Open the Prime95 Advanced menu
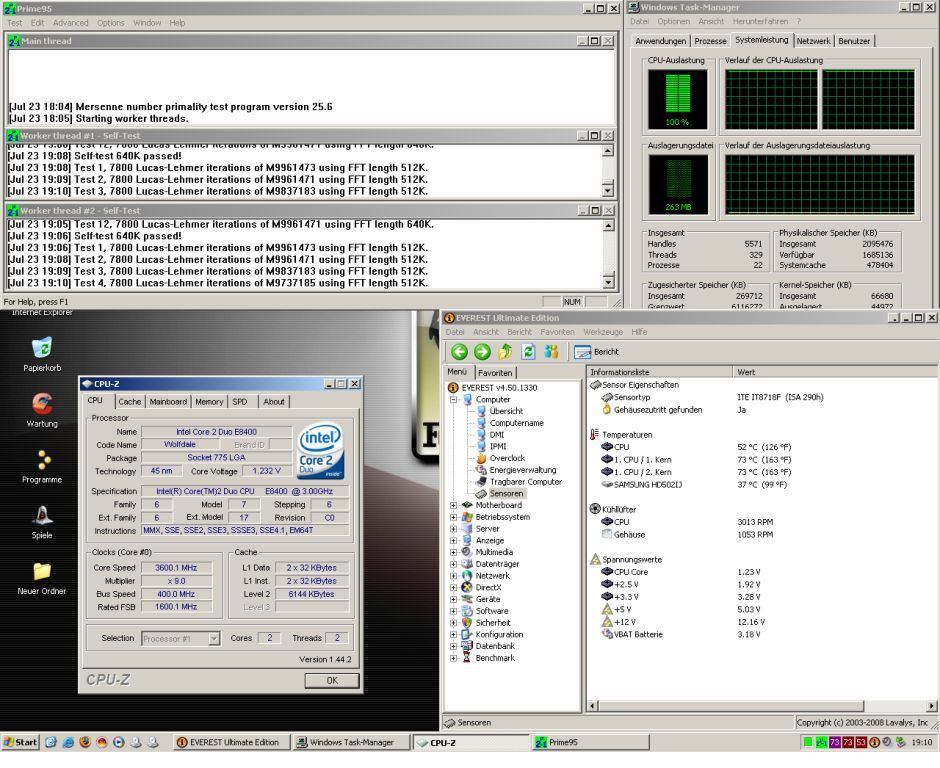Viewport: 940px width, 768px height. click(x=70, y=23)
